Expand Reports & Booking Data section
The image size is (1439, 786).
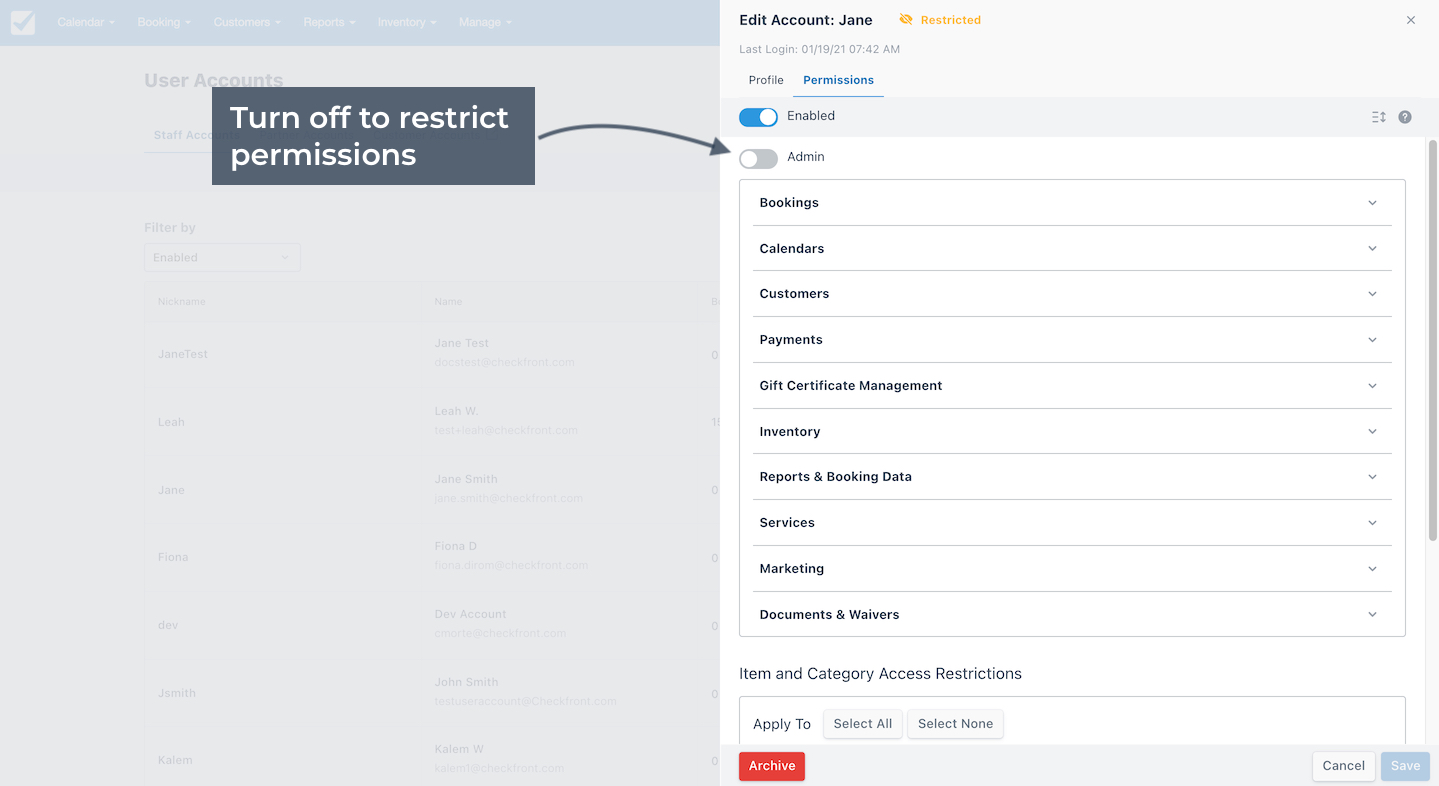[x=1072, y=477]
